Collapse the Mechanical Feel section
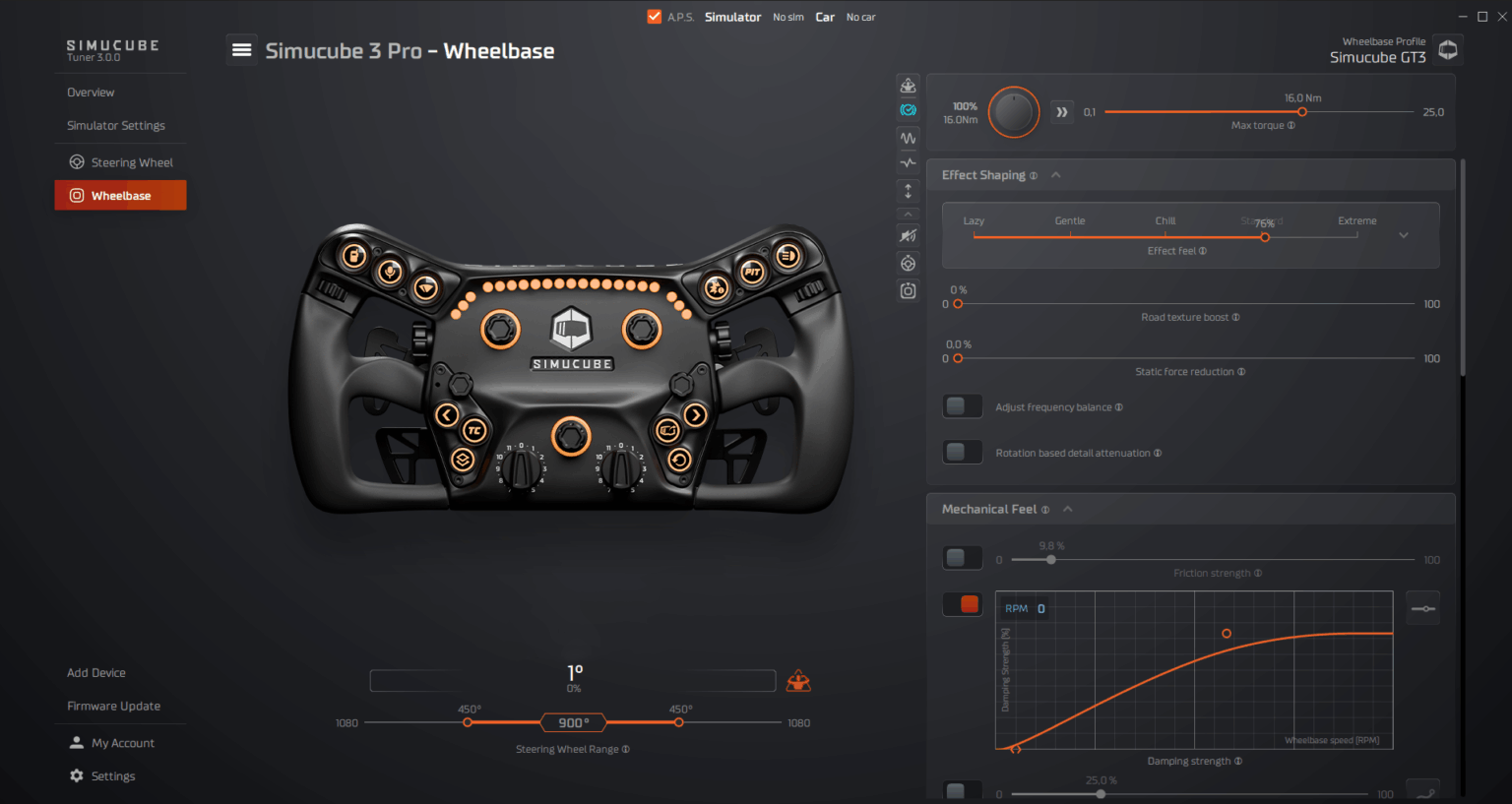The width and height of the screenshot is (1512, 804). (x=1067, y=509)
